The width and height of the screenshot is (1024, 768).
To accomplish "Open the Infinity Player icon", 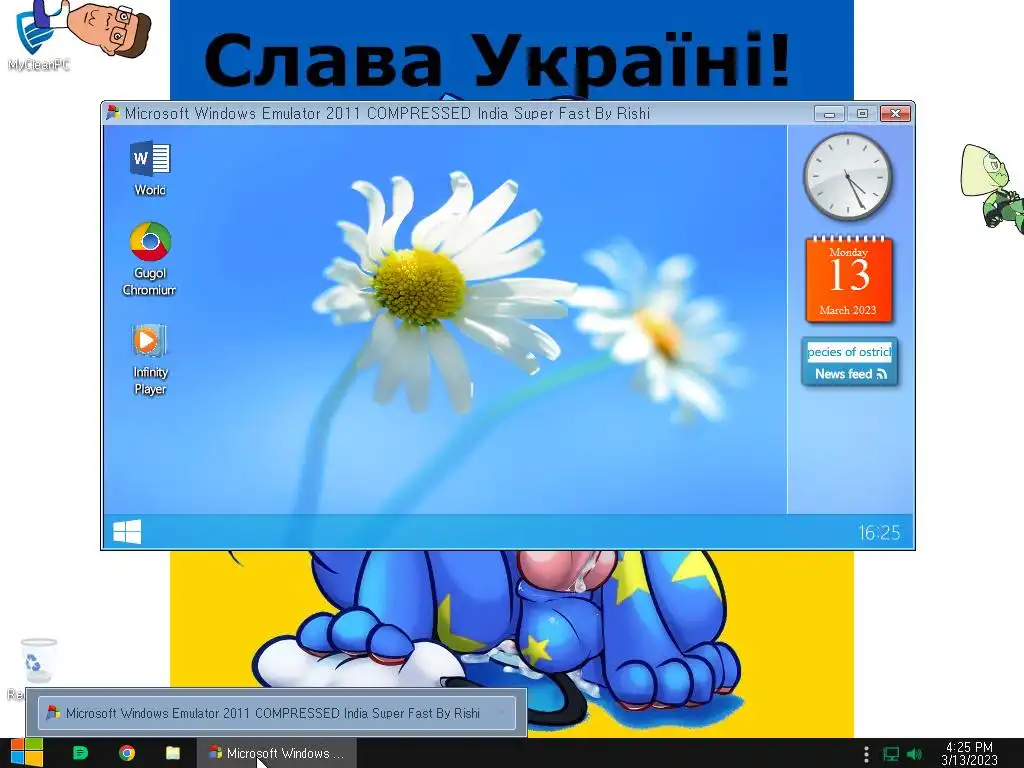I will [150, 360].
